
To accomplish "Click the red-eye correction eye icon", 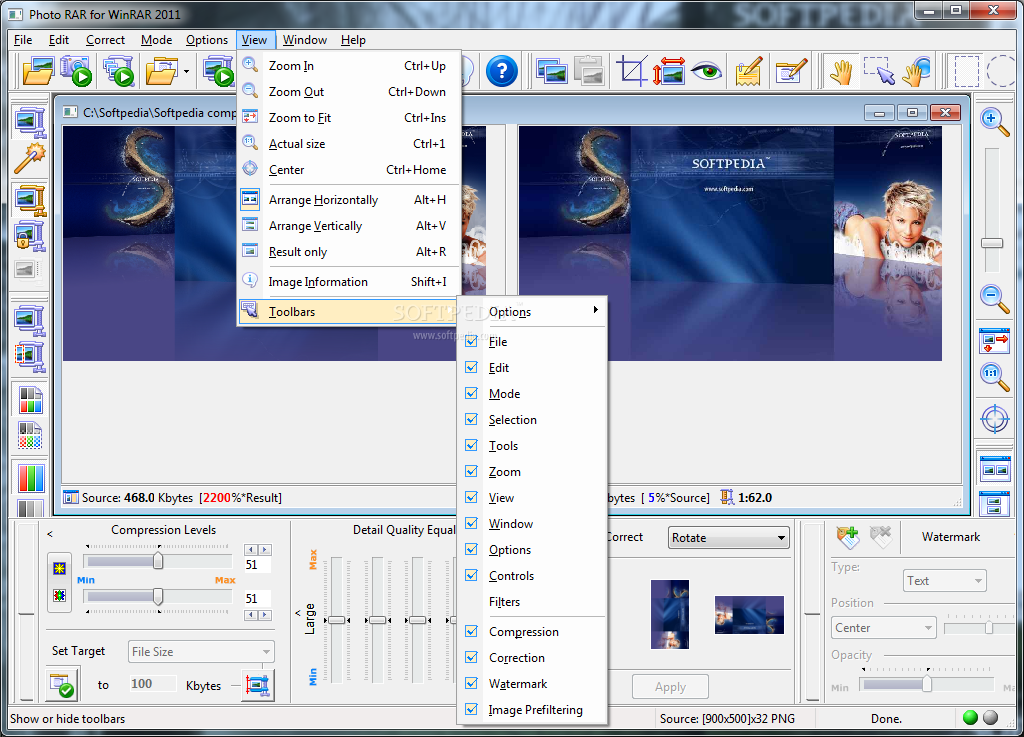I will pos(707,71).
